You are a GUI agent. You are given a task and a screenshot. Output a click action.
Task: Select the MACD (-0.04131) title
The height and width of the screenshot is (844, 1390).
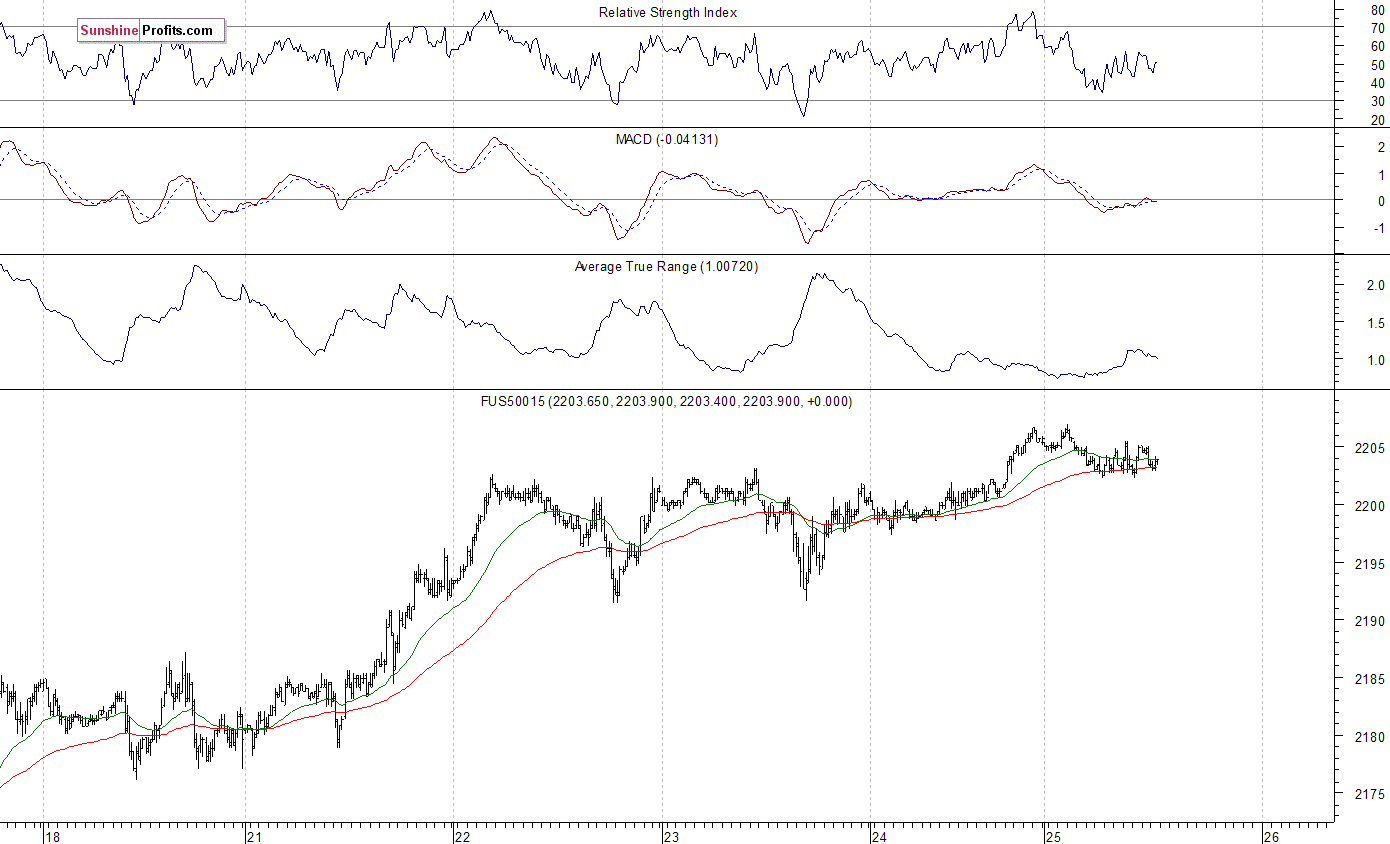tap(666, 139)
